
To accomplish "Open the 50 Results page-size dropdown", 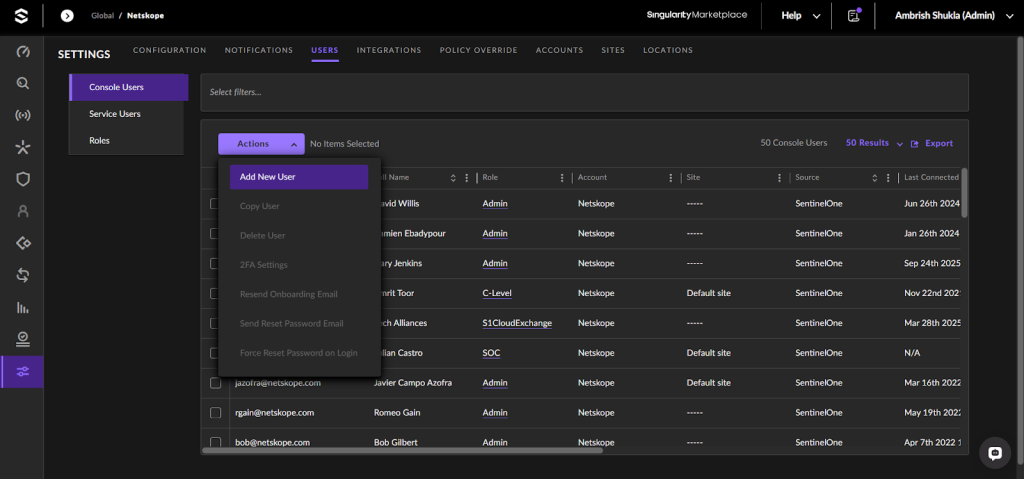I will tap(874, 143).
